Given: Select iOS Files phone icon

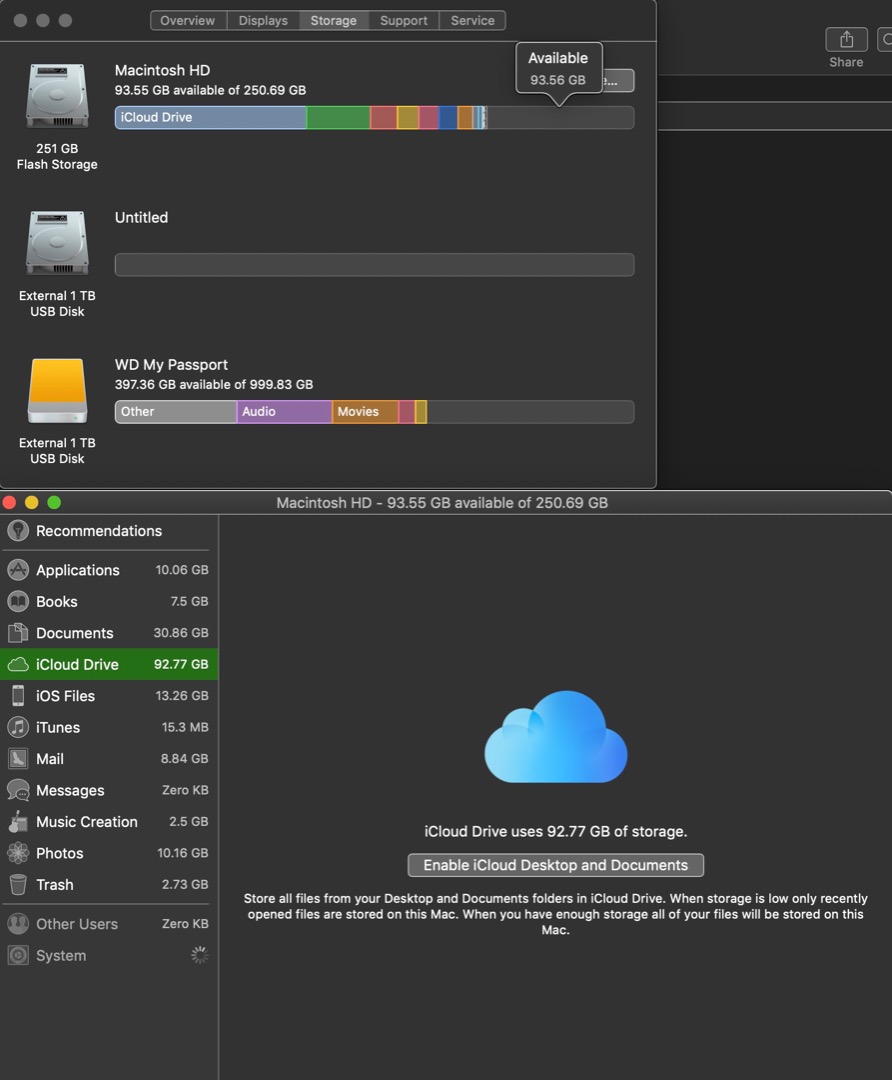Looking at the screenshot, I should click(18, 696).
